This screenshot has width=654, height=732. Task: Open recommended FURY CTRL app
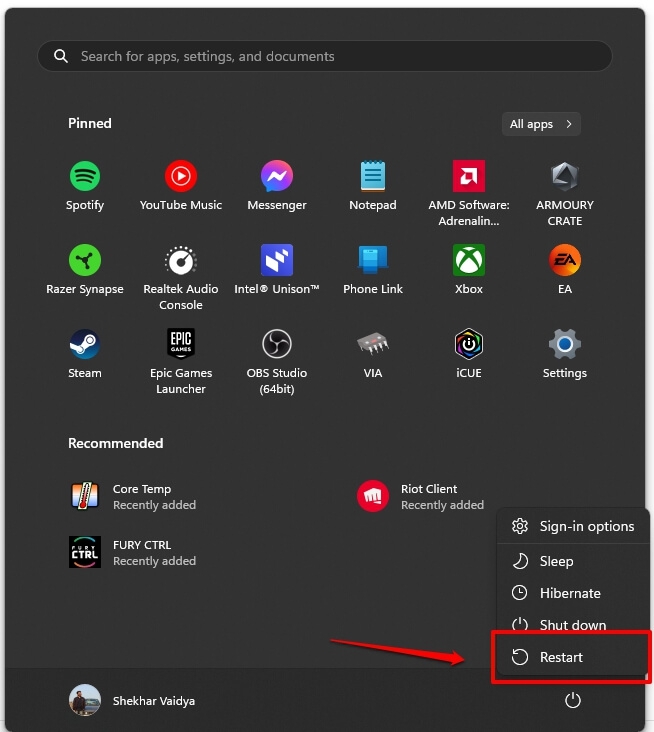coord(132,552)
